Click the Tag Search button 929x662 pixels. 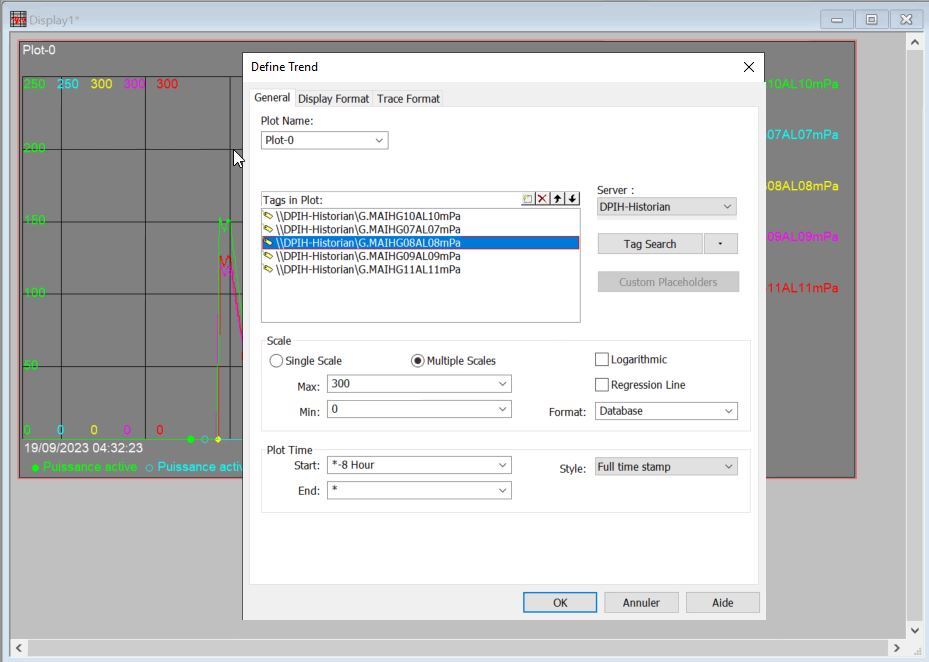tap(649, 244)
